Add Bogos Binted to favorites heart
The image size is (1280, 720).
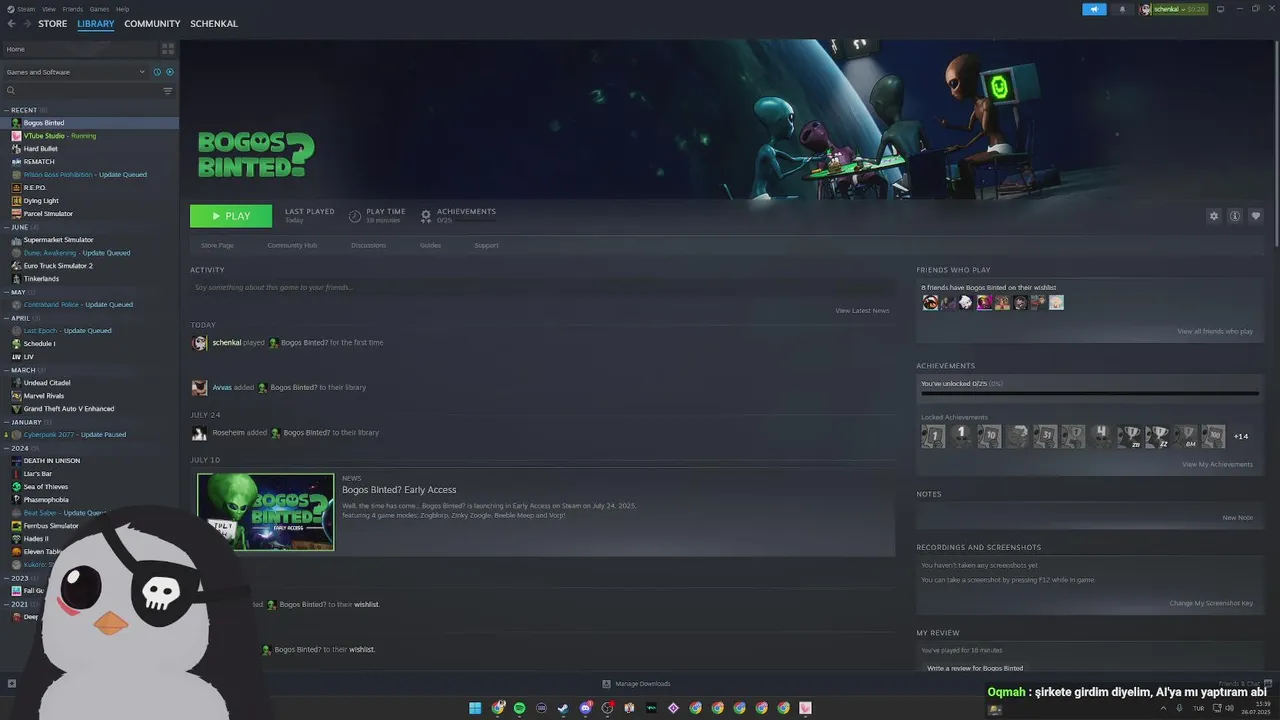[x=1256, y=216]
